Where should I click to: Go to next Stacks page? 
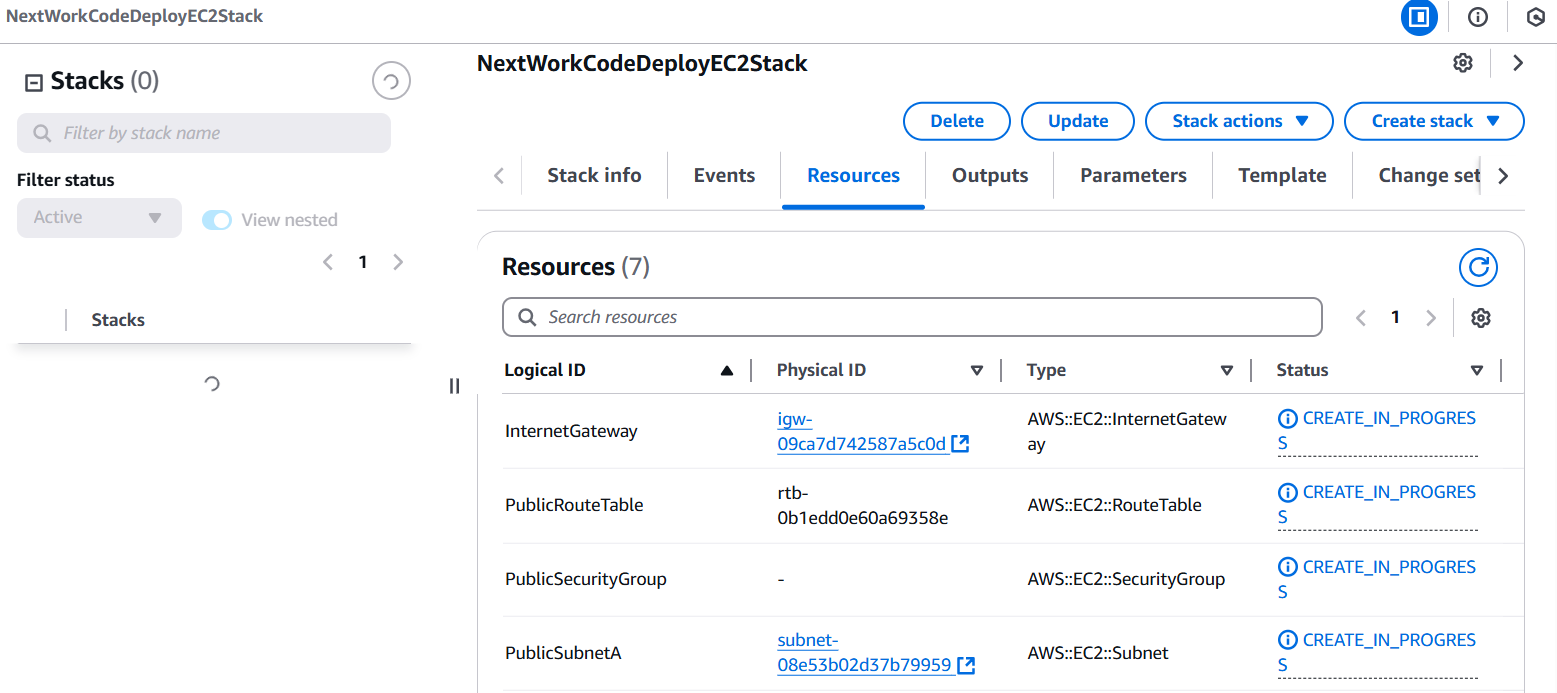coord(398,262)
